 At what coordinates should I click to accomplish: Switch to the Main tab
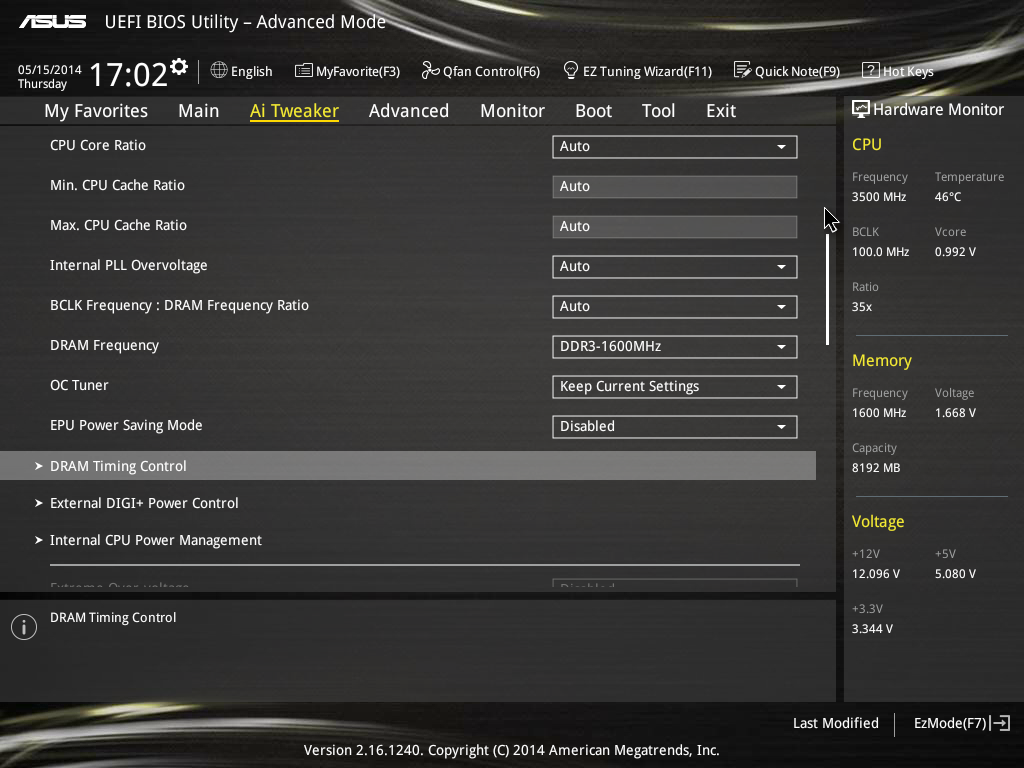(199, 111)
